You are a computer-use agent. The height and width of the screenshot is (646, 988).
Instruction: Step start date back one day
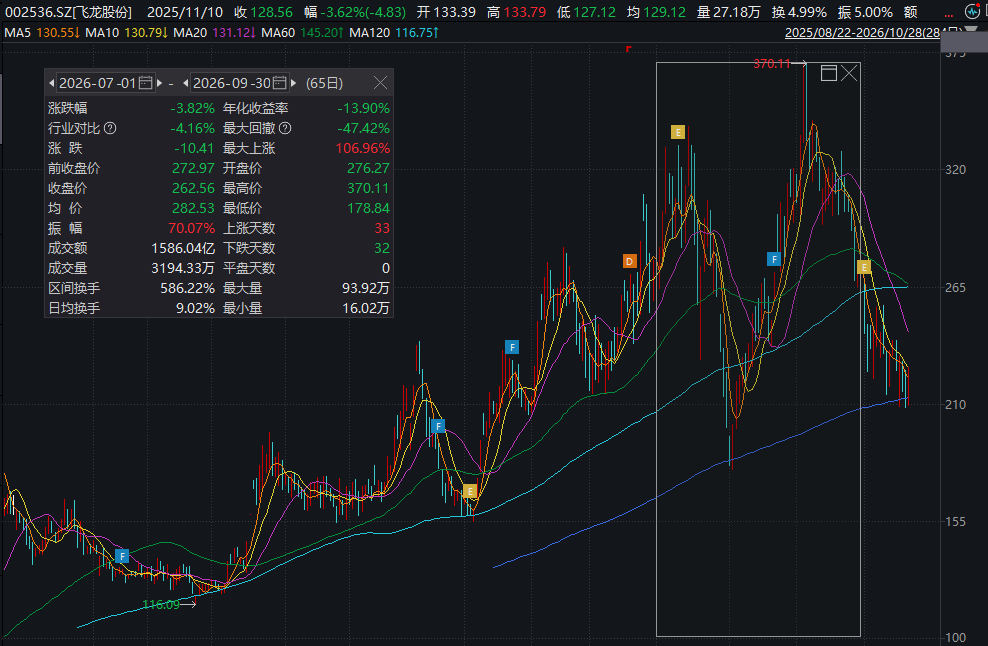52,83
